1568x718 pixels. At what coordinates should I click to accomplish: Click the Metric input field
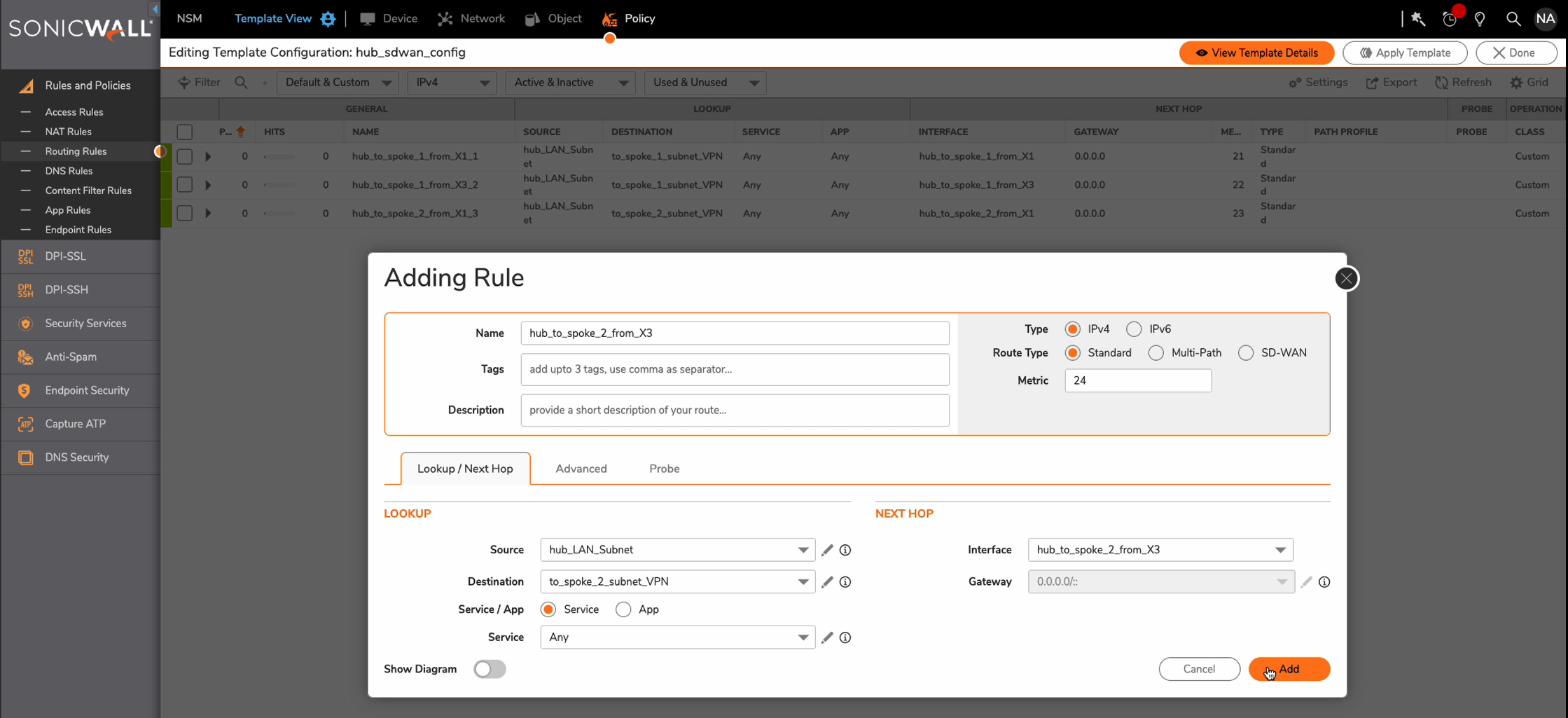coord(1137,381)
